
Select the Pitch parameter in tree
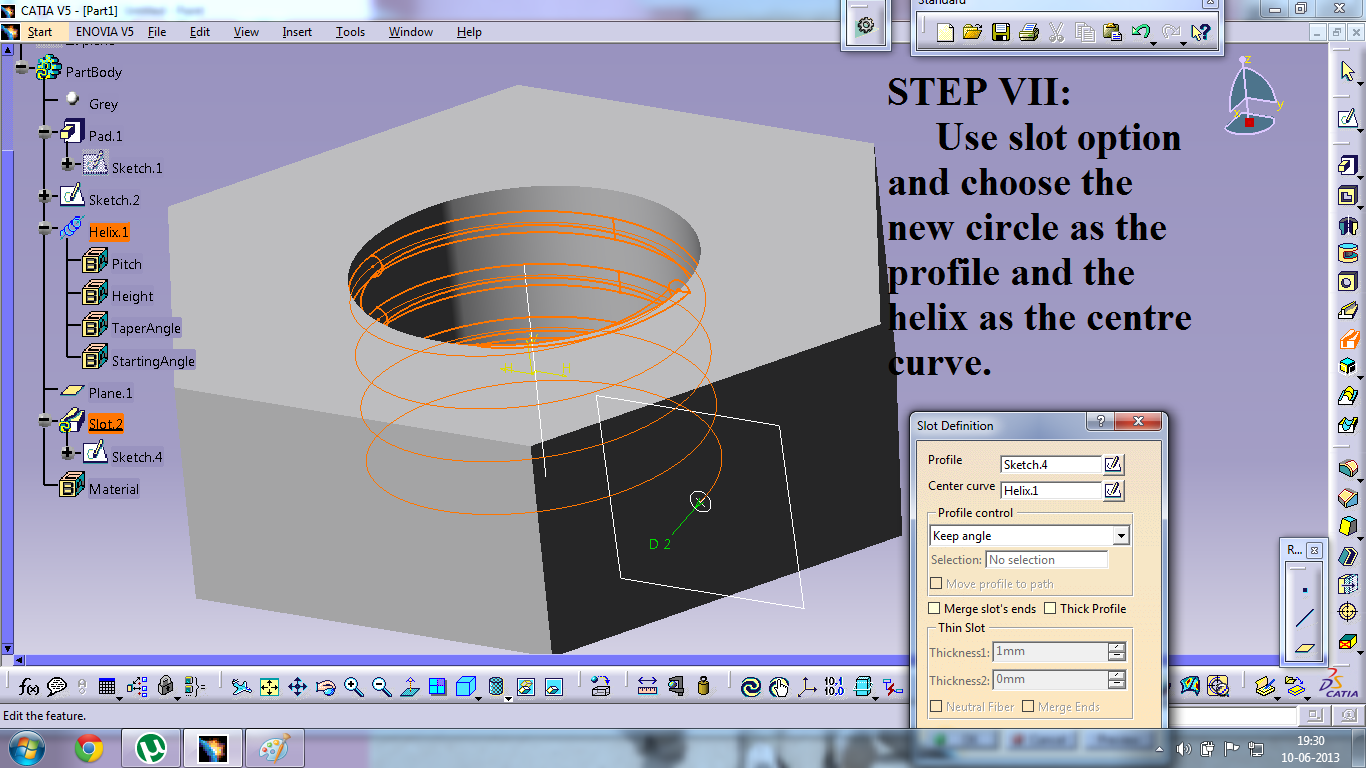click(127, 264)
